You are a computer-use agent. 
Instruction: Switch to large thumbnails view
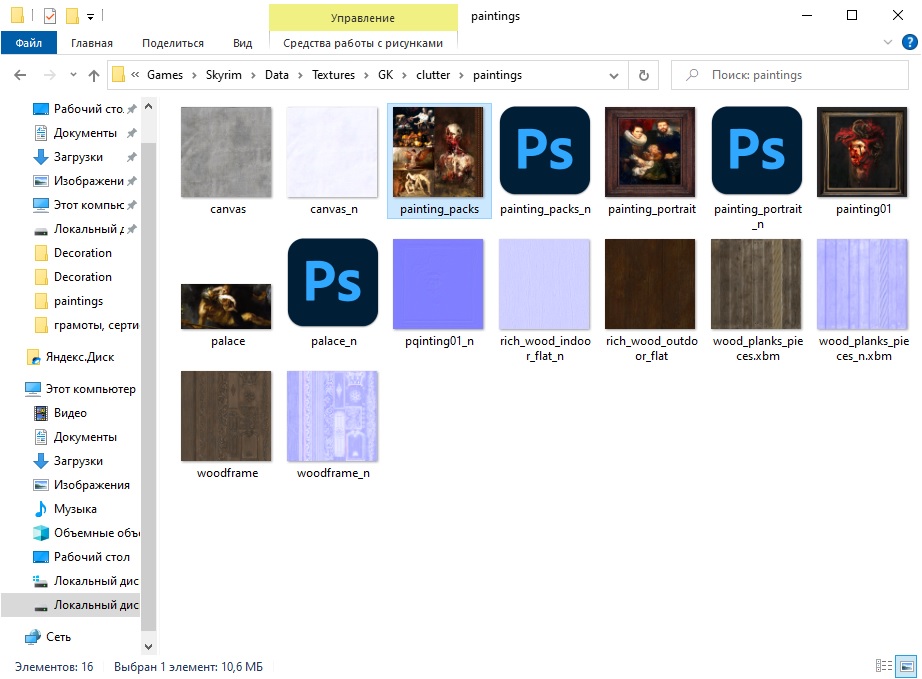click(906, 666)
